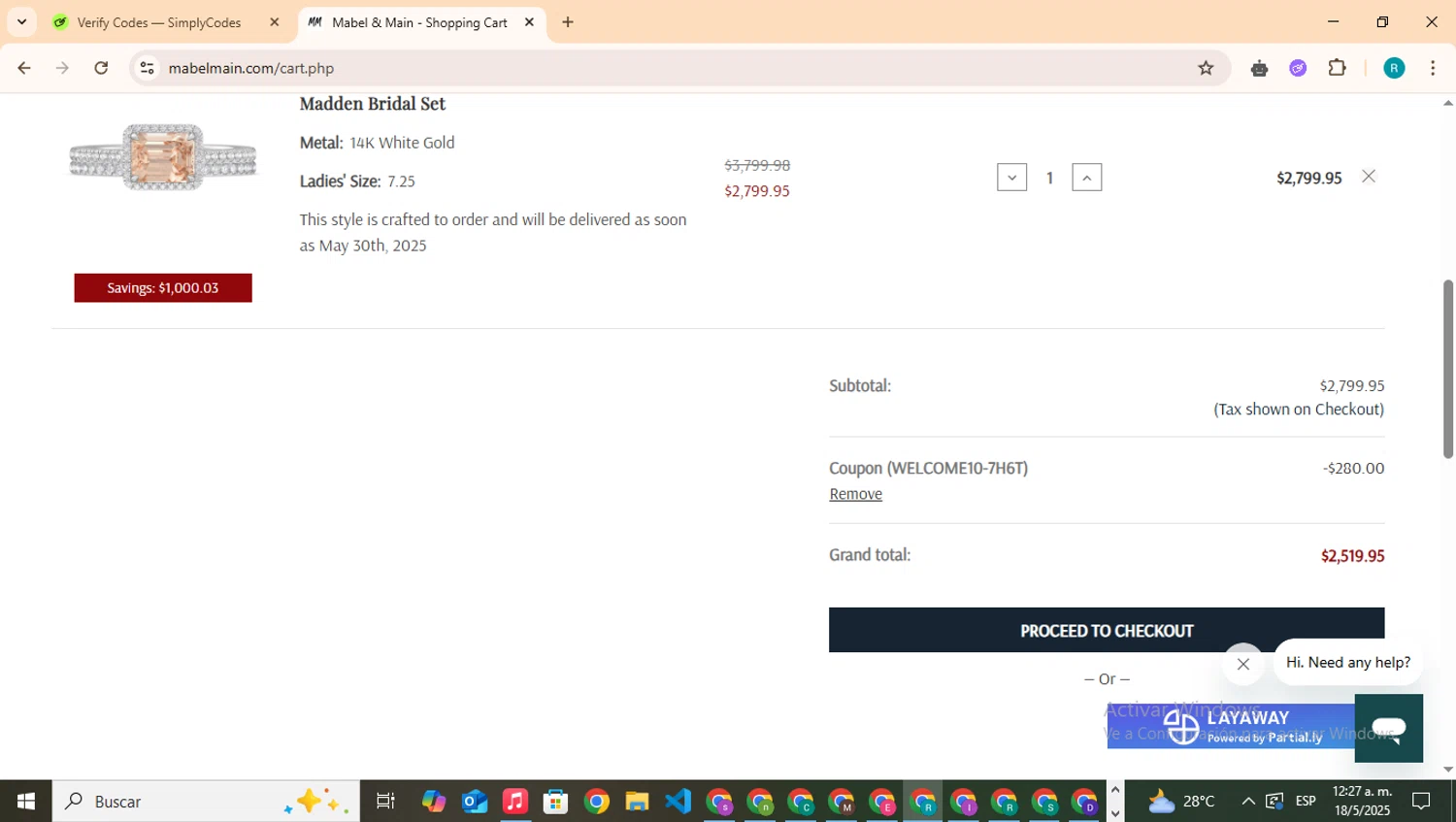
Task: Click the Buscar search box in the taskbar
Action: coord(206,801)
